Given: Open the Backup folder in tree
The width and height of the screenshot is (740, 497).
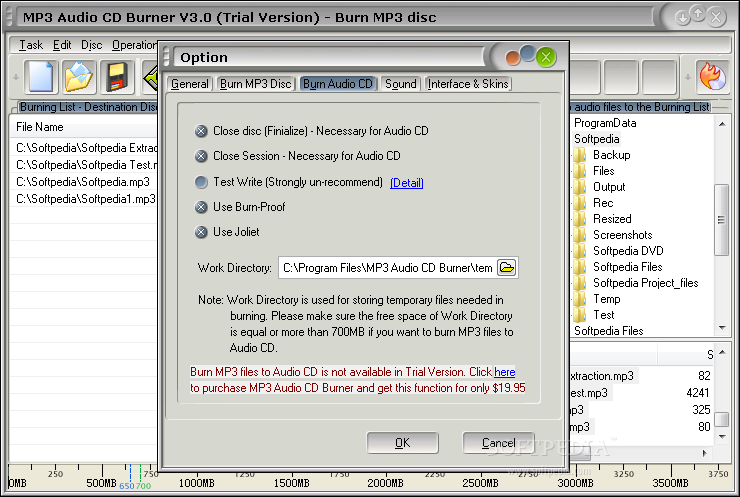Looking at the screenshot, I should (611, 155).
